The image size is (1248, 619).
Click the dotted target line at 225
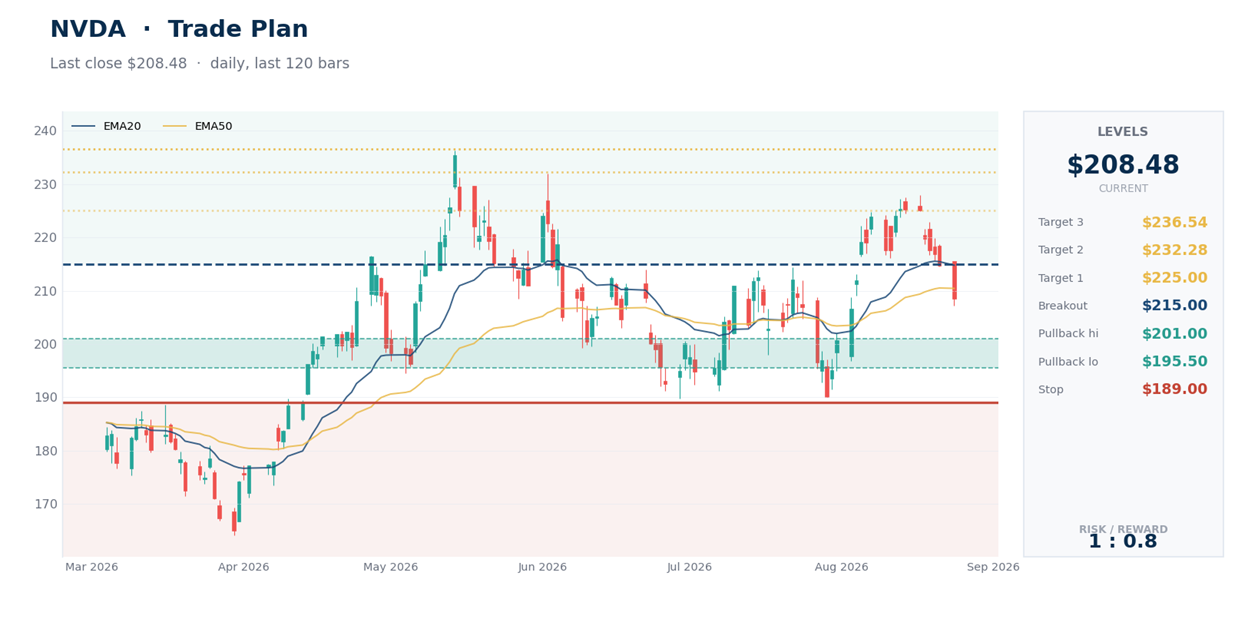tap(530, 211)
